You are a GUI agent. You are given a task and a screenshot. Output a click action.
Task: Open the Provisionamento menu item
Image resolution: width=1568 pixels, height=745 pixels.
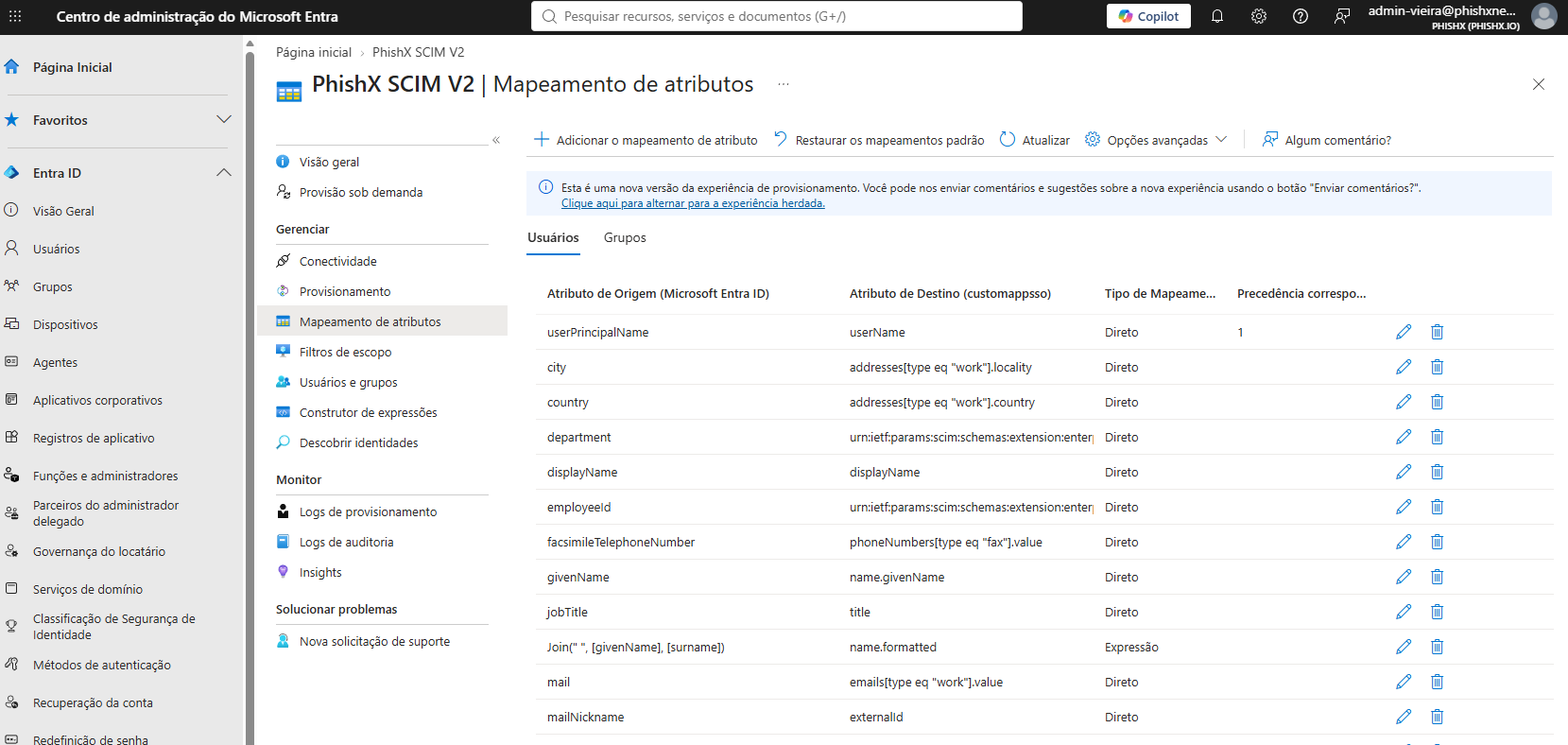point(345,291)
